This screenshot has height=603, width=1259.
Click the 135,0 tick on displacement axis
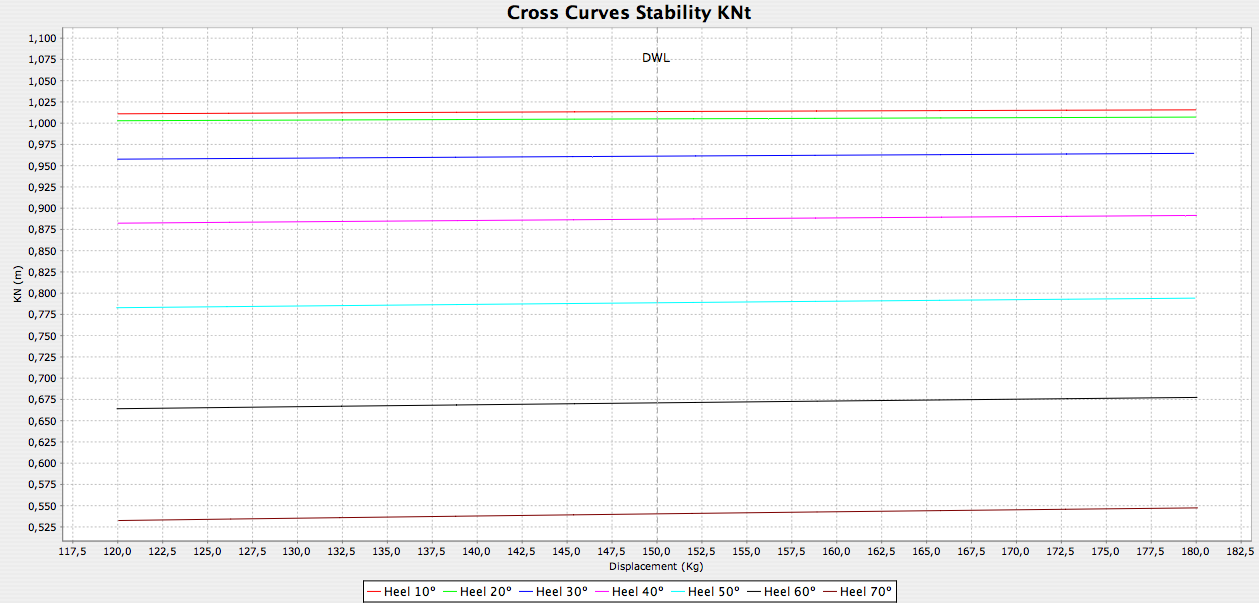pos(387,551)
